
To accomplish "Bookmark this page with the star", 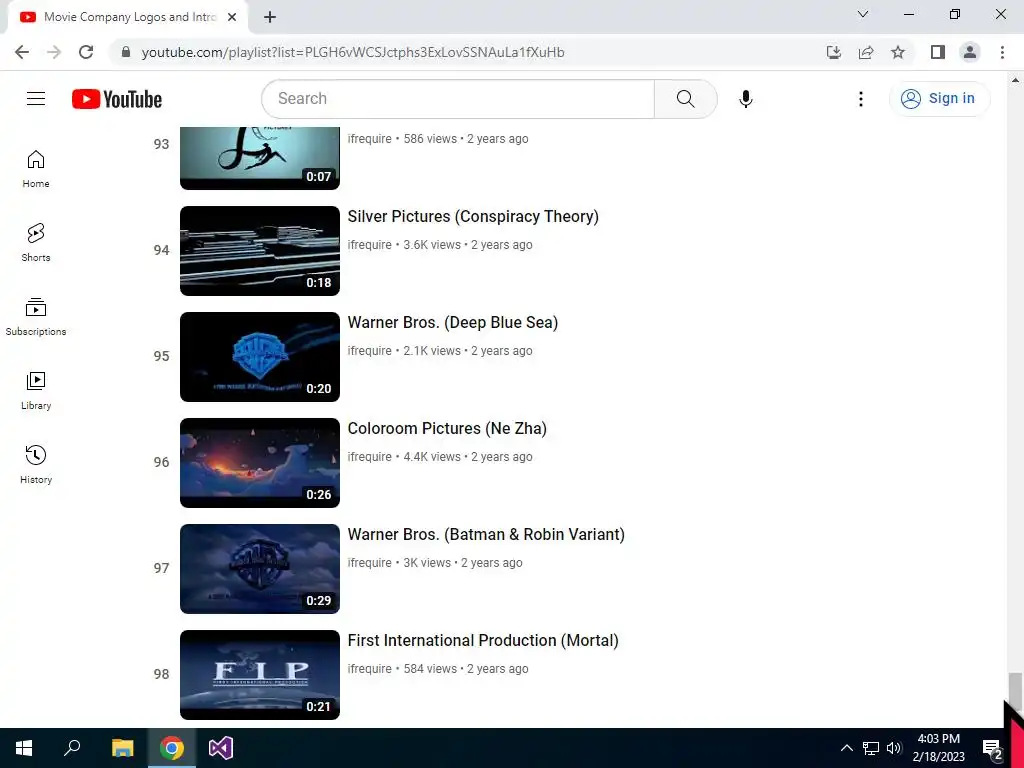I will click(x=898, y=52).
